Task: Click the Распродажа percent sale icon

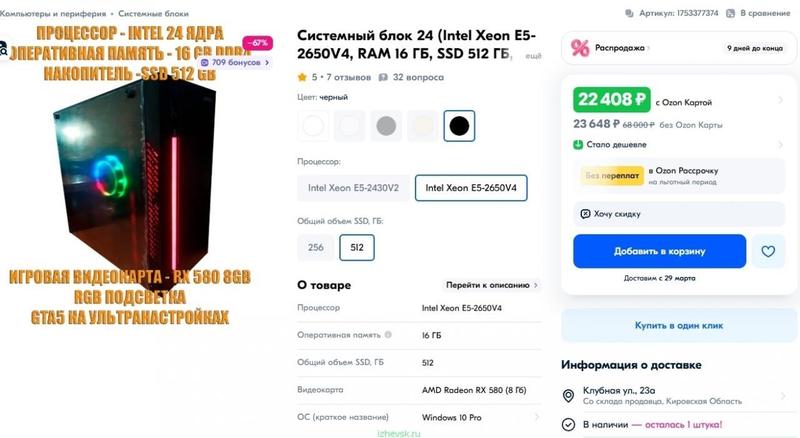Action: [580, 48]
